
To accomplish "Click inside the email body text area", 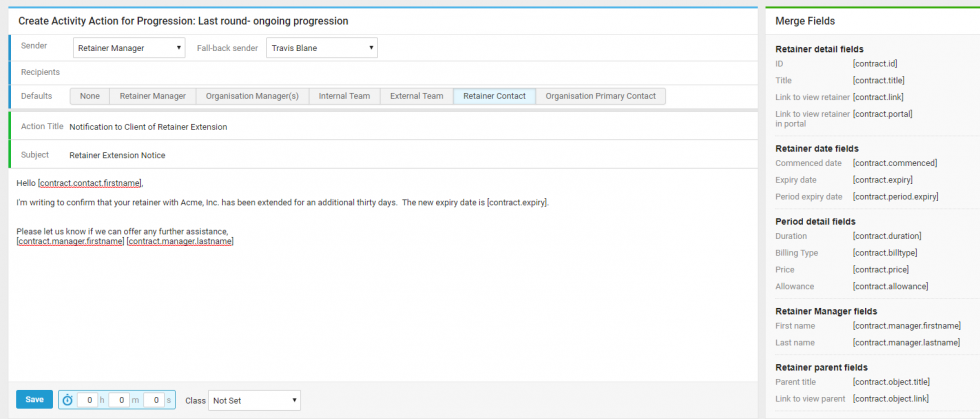I will click(380, 300).
